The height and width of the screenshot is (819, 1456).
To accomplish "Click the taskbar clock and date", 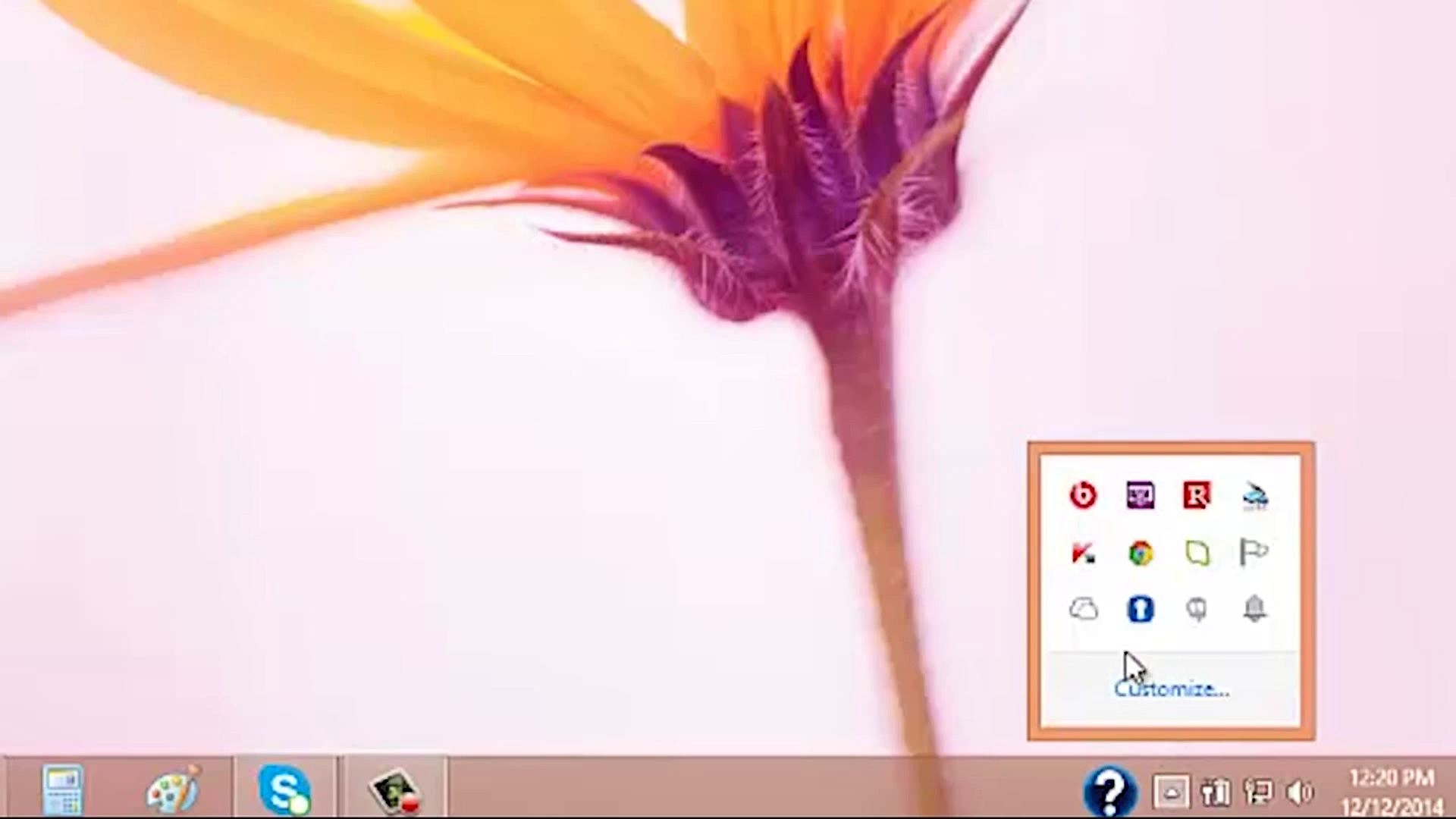I will (1392, 791).
